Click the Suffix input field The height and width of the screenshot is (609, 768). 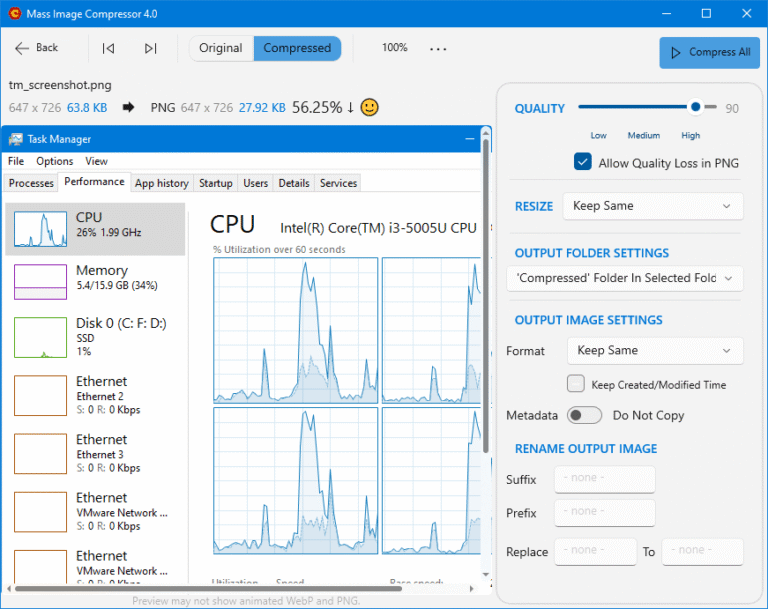click(604, 479)
